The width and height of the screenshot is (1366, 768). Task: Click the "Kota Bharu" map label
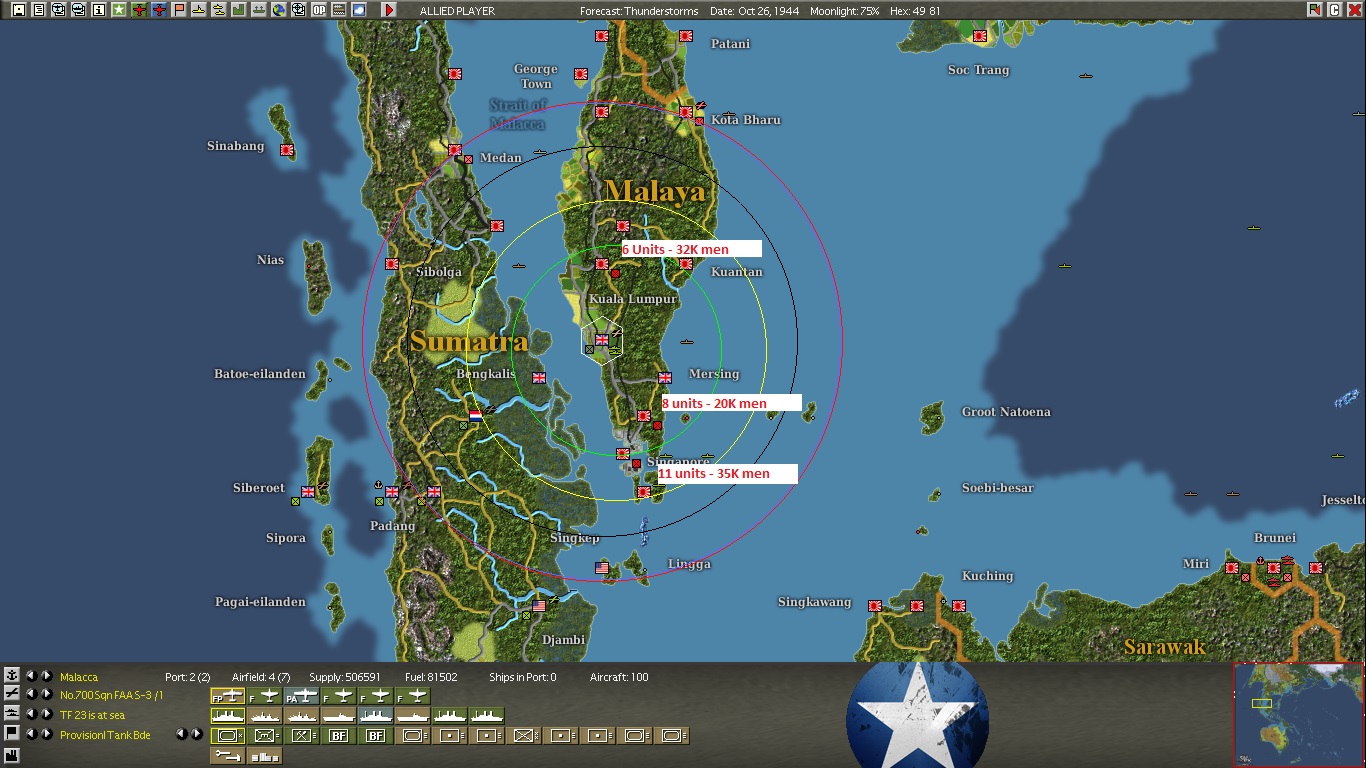(x=746, y=120)
